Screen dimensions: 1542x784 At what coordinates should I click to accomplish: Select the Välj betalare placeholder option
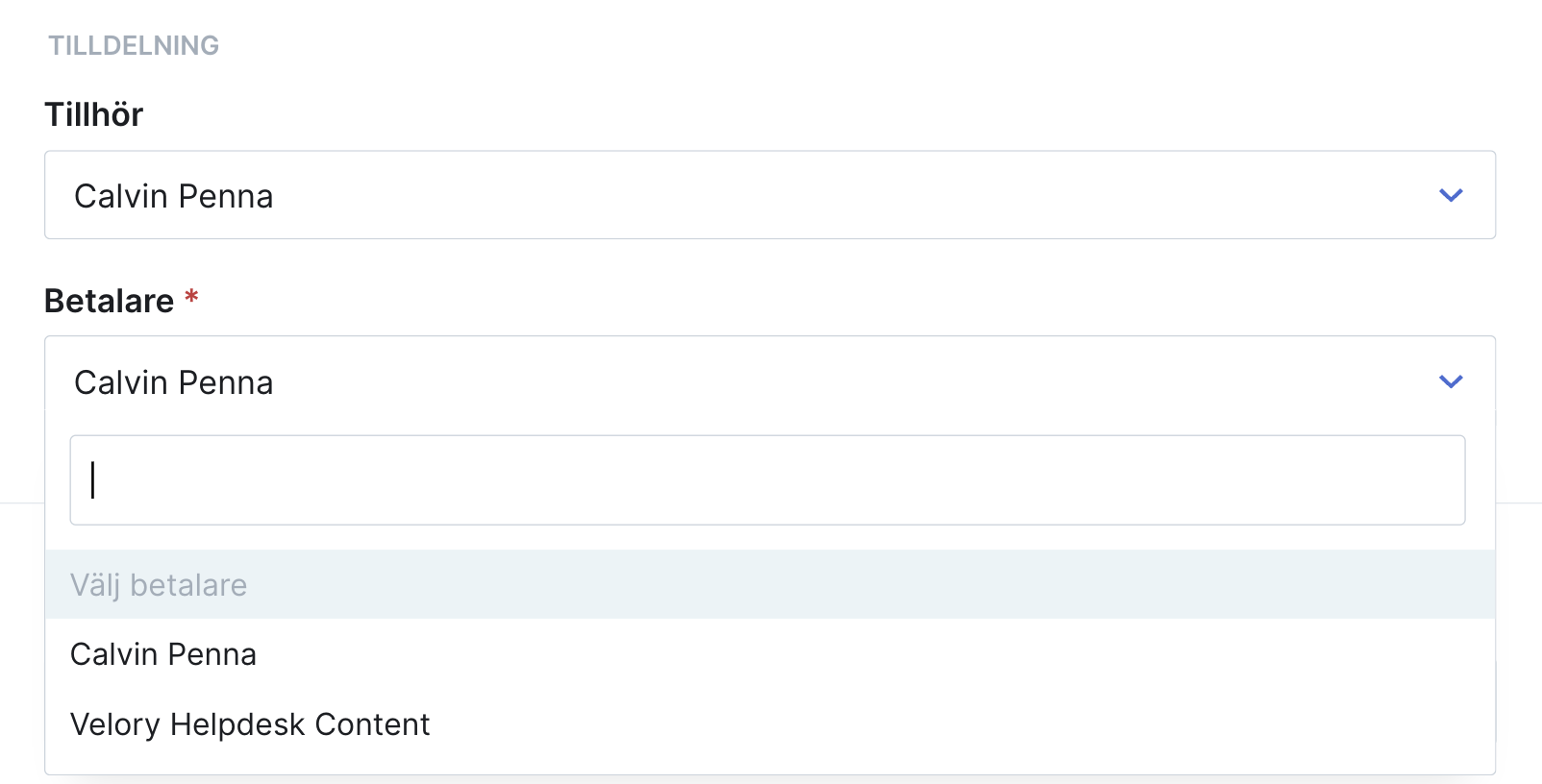770,584
